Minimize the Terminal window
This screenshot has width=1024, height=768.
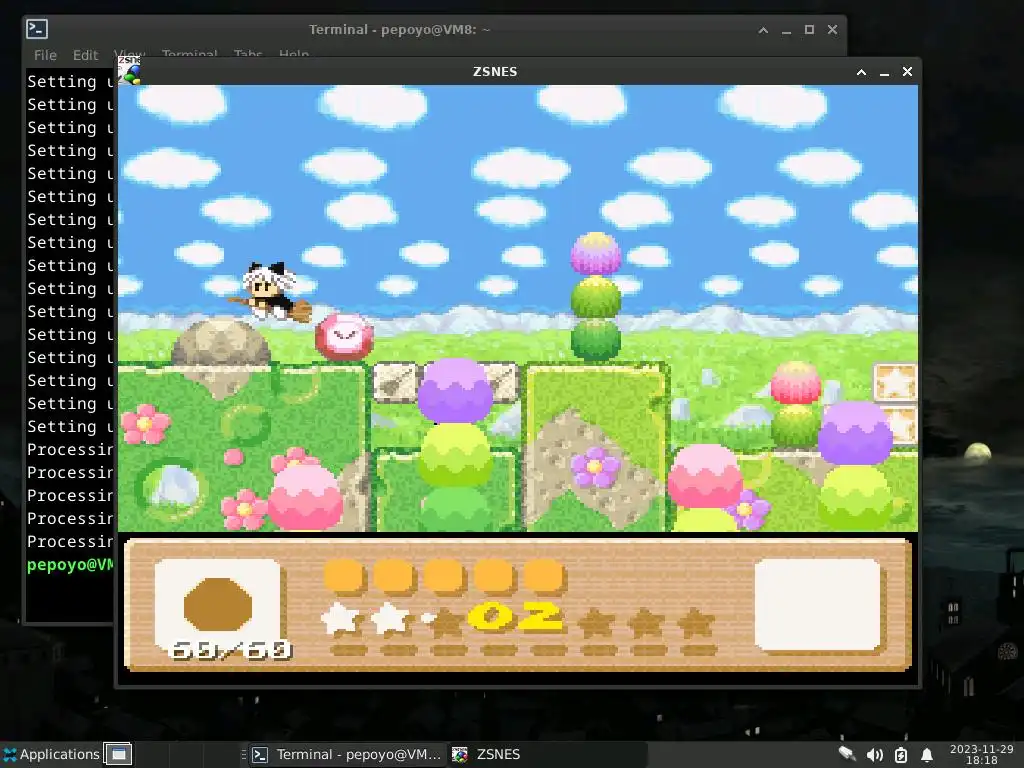pos(786,30)
